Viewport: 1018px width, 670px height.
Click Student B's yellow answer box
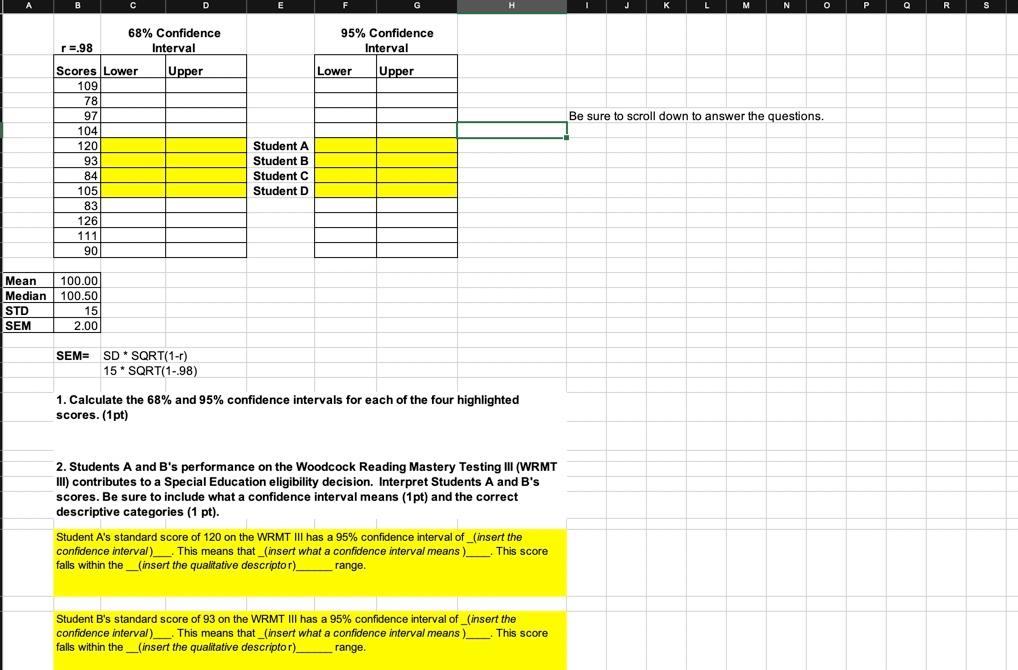point(310,640)
